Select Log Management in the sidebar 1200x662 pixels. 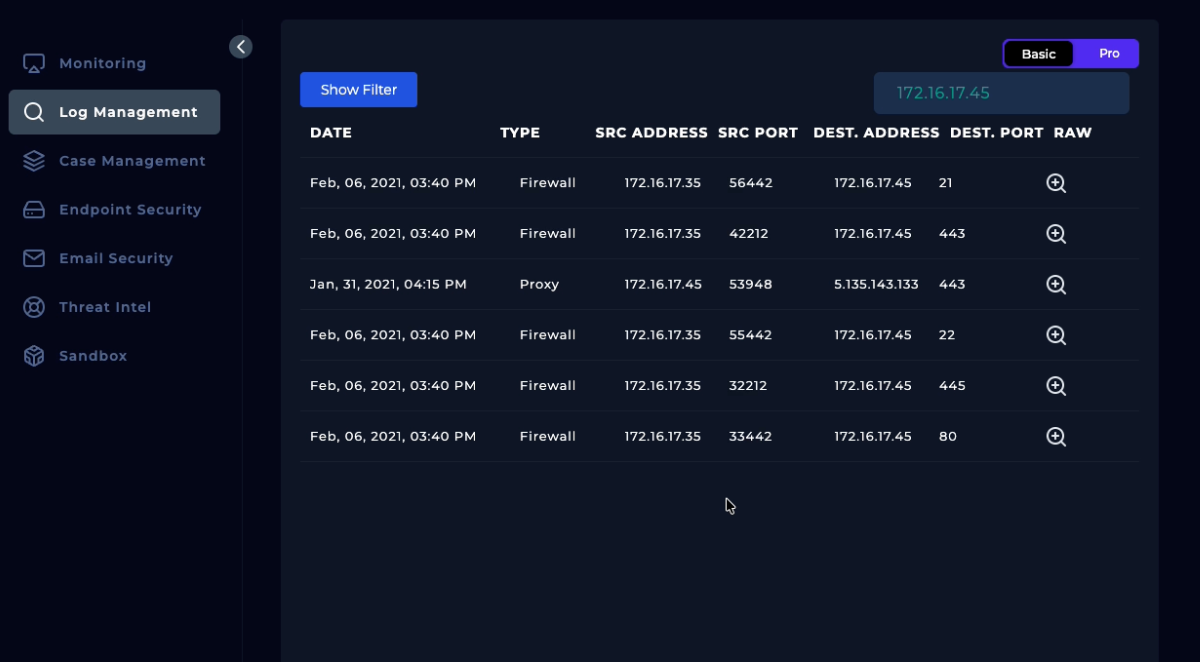point(127,112)
